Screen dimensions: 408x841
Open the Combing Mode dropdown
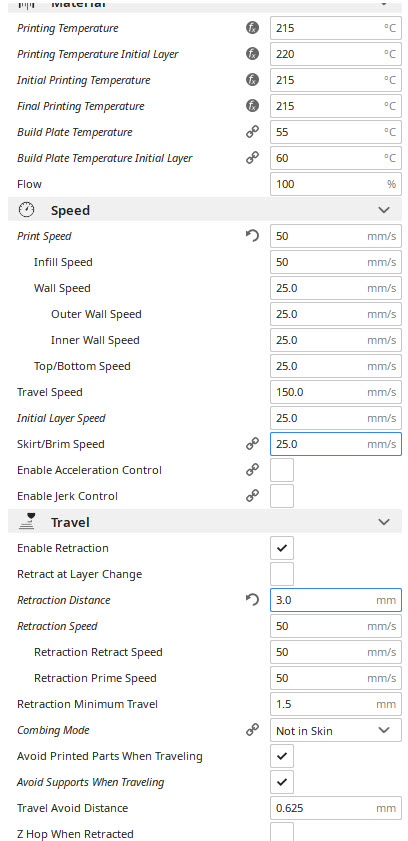[x=336, y=731]
